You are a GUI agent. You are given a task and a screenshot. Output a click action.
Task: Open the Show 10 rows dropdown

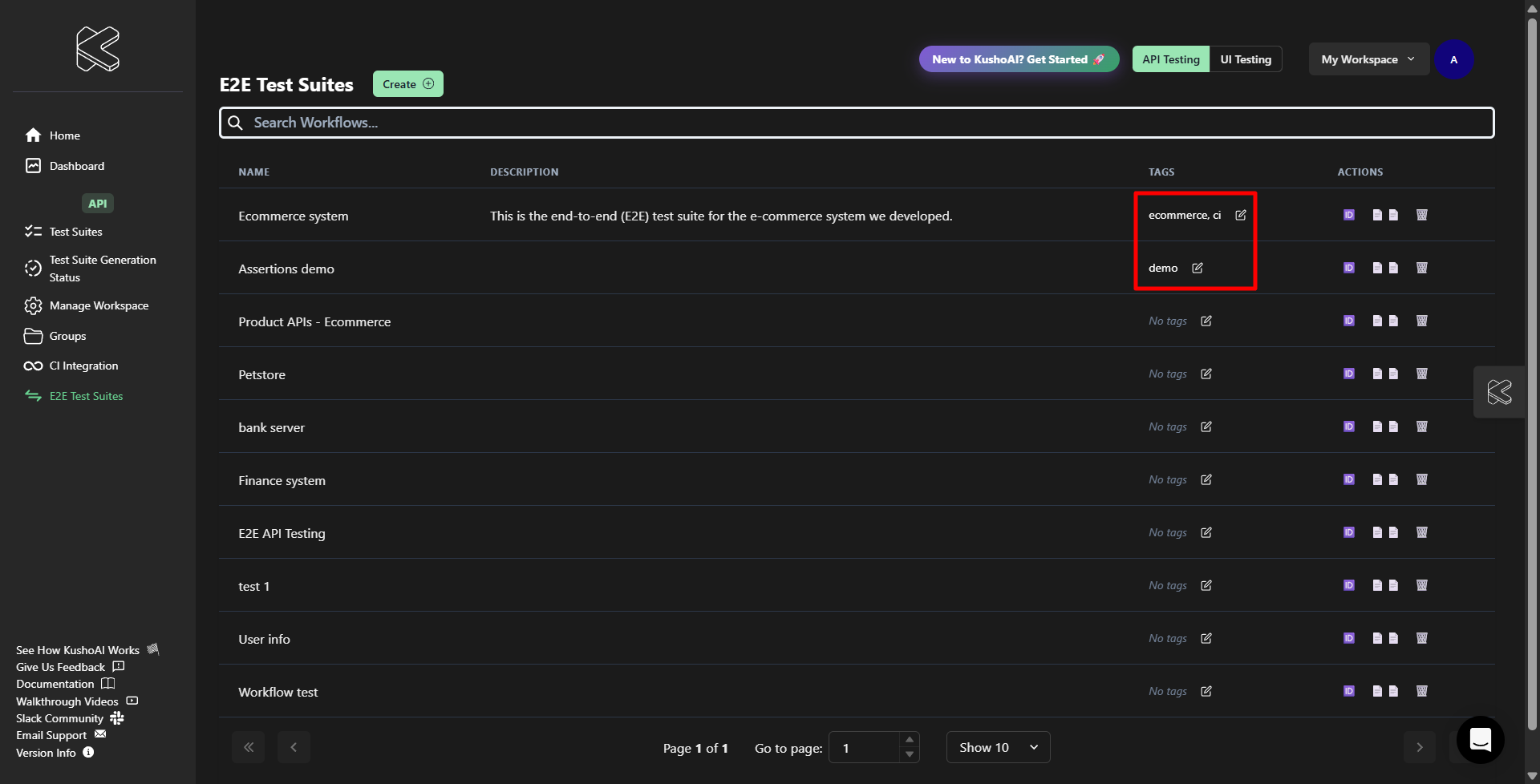pos(998,747)
